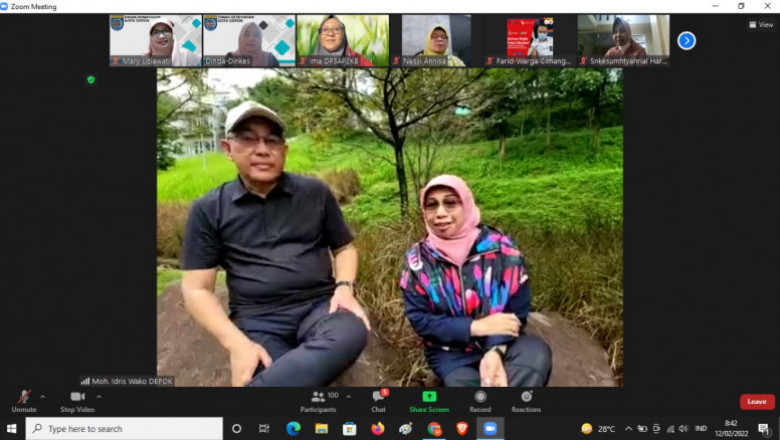Unmute the microphone
Image resolution: width=780 pixels, height=440 pixels.
(x=23, y=399)
